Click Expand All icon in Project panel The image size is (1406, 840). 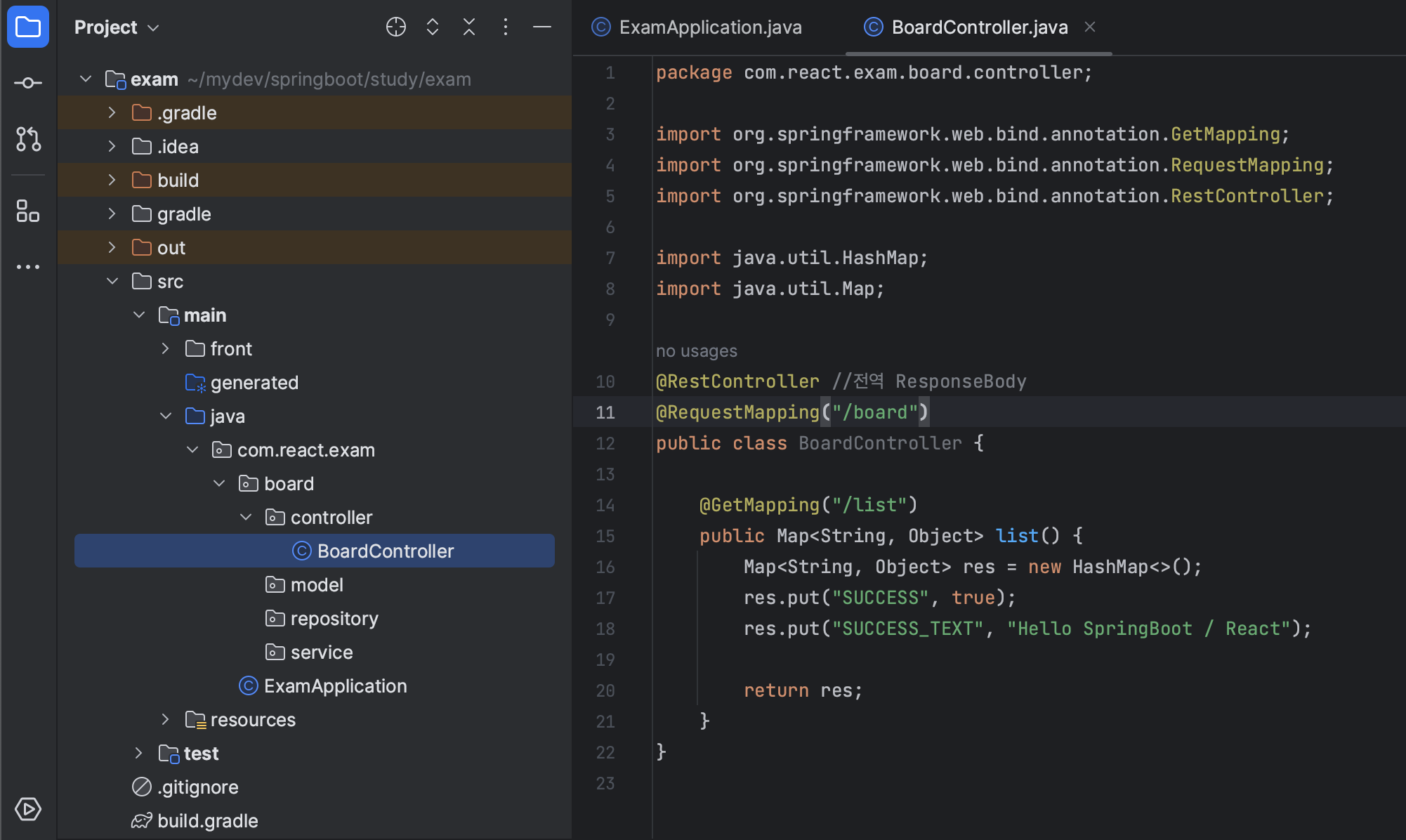pos(433,27)
